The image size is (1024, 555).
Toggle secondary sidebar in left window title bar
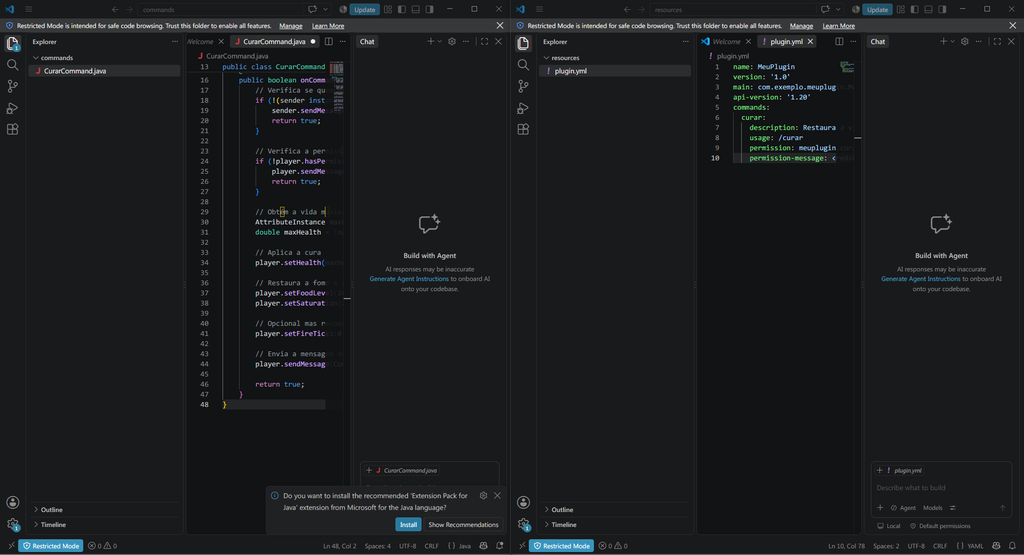[x=430, y=9]
